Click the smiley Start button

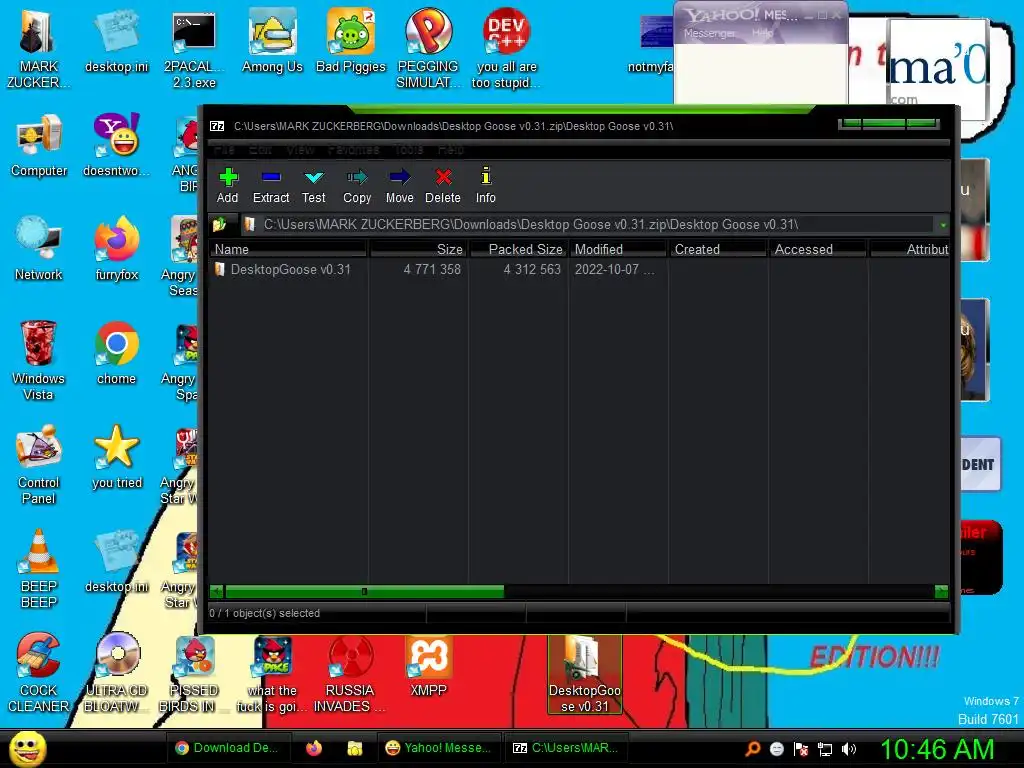point(27,748)
